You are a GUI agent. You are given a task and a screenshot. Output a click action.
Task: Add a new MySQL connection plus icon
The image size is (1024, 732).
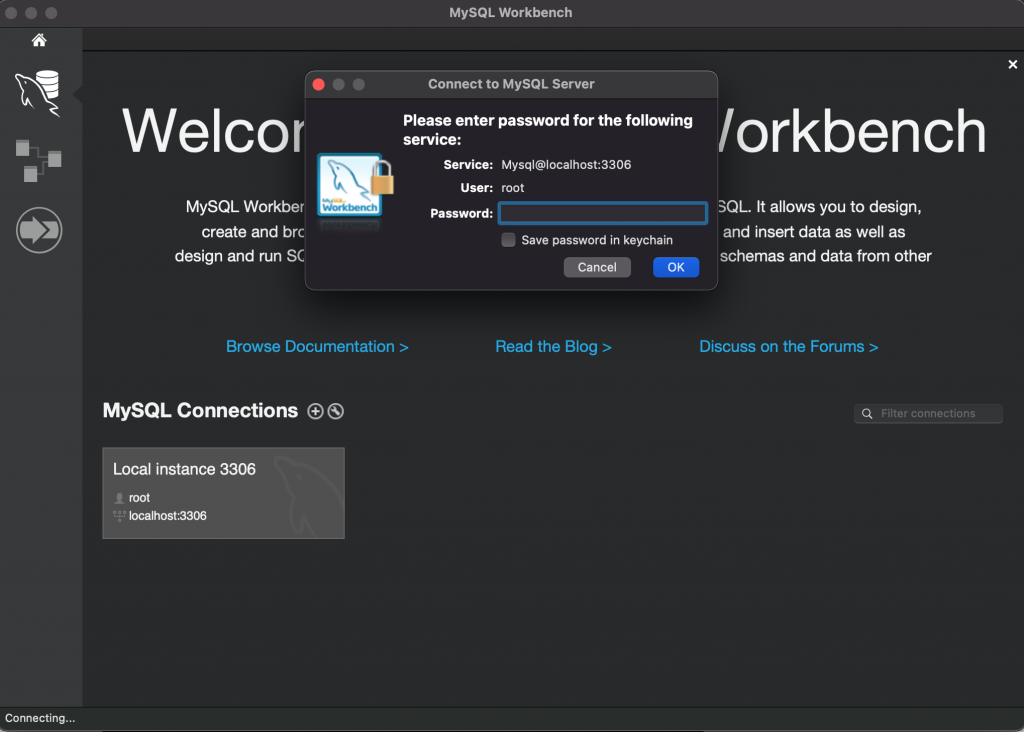point(315,411)
